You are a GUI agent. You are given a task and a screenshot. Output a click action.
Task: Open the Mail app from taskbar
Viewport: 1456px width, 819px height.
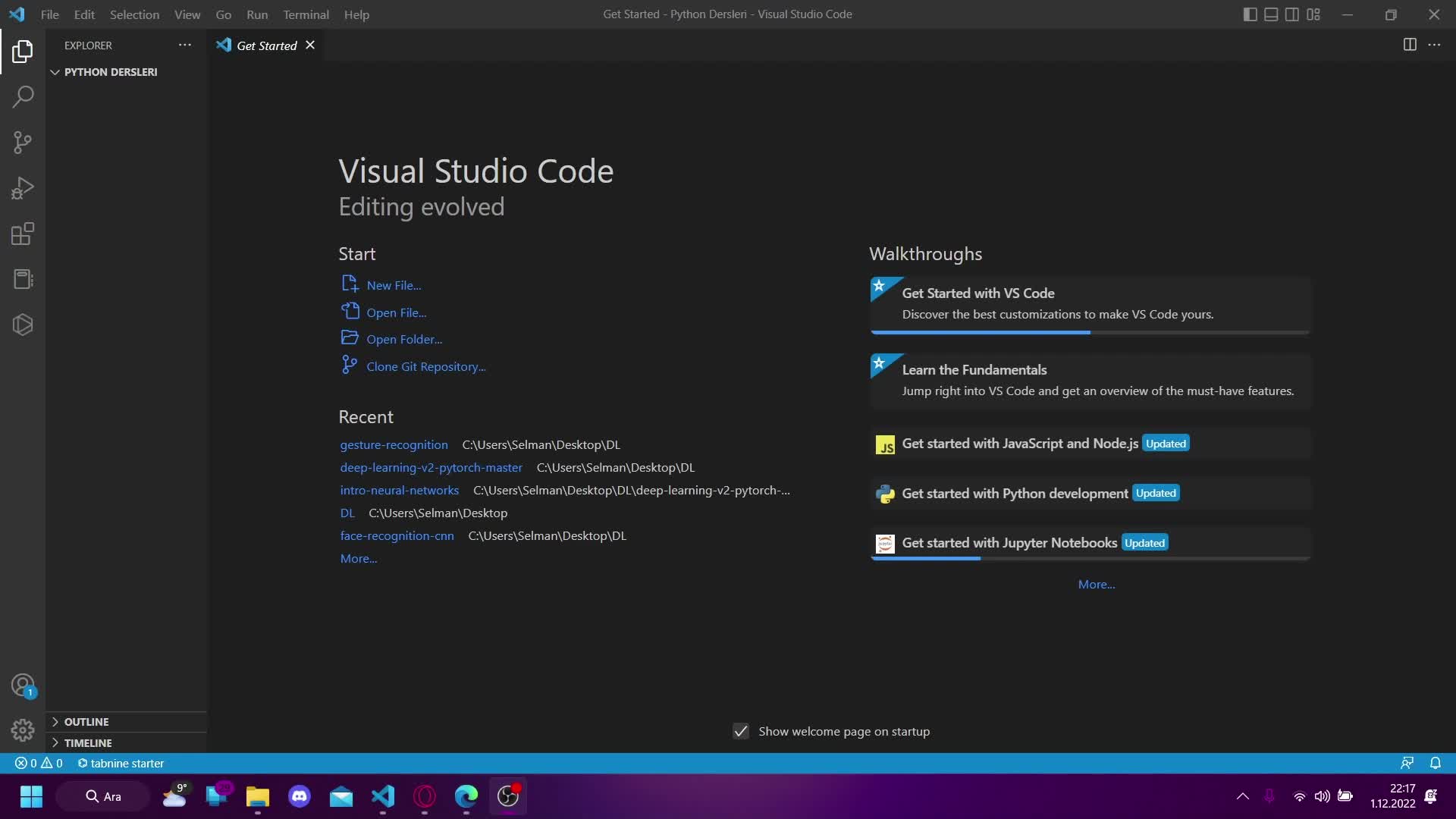(341, 796)
